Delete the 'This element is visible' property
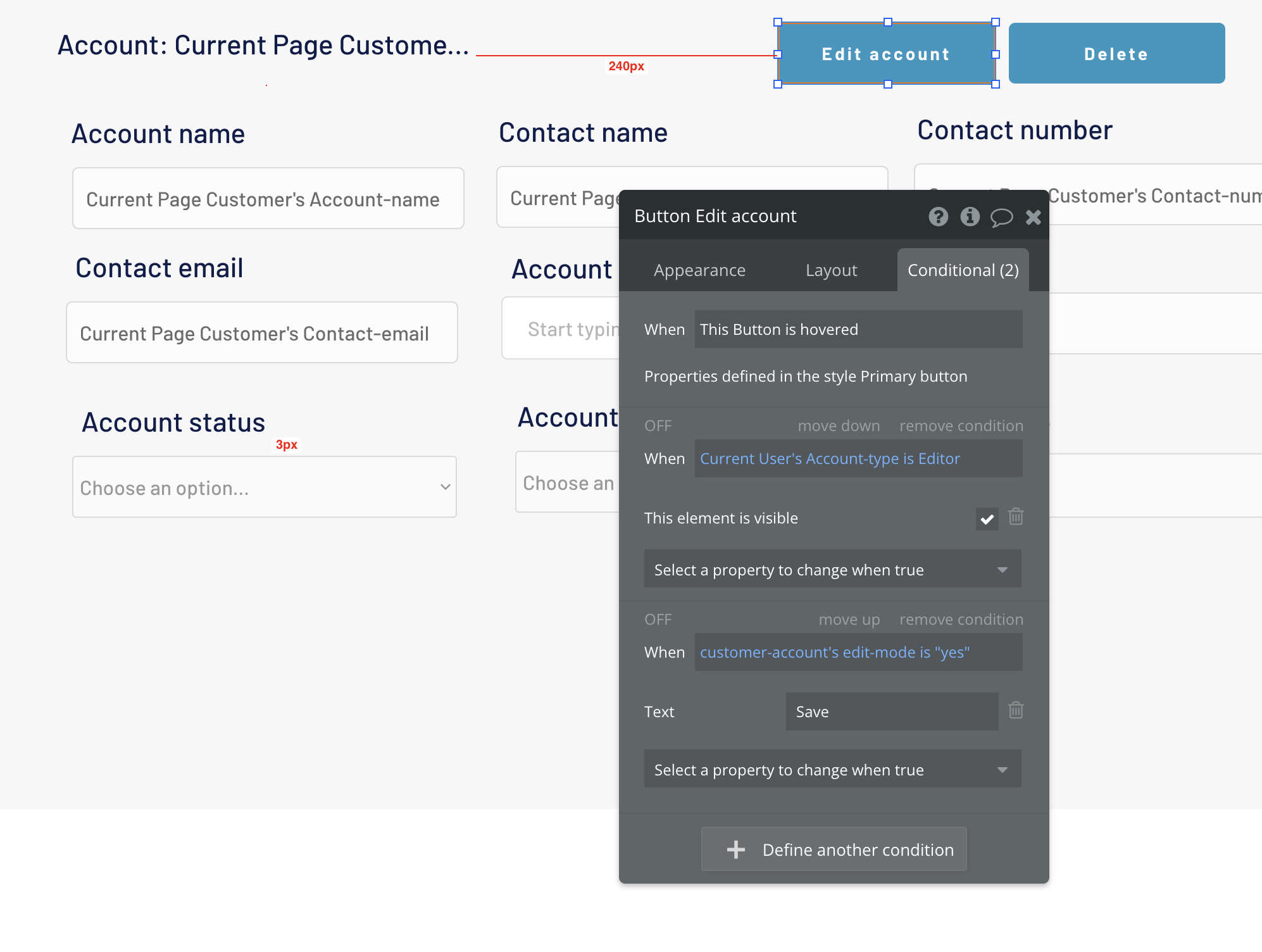1262x952 pixels. pos(1016,517)
